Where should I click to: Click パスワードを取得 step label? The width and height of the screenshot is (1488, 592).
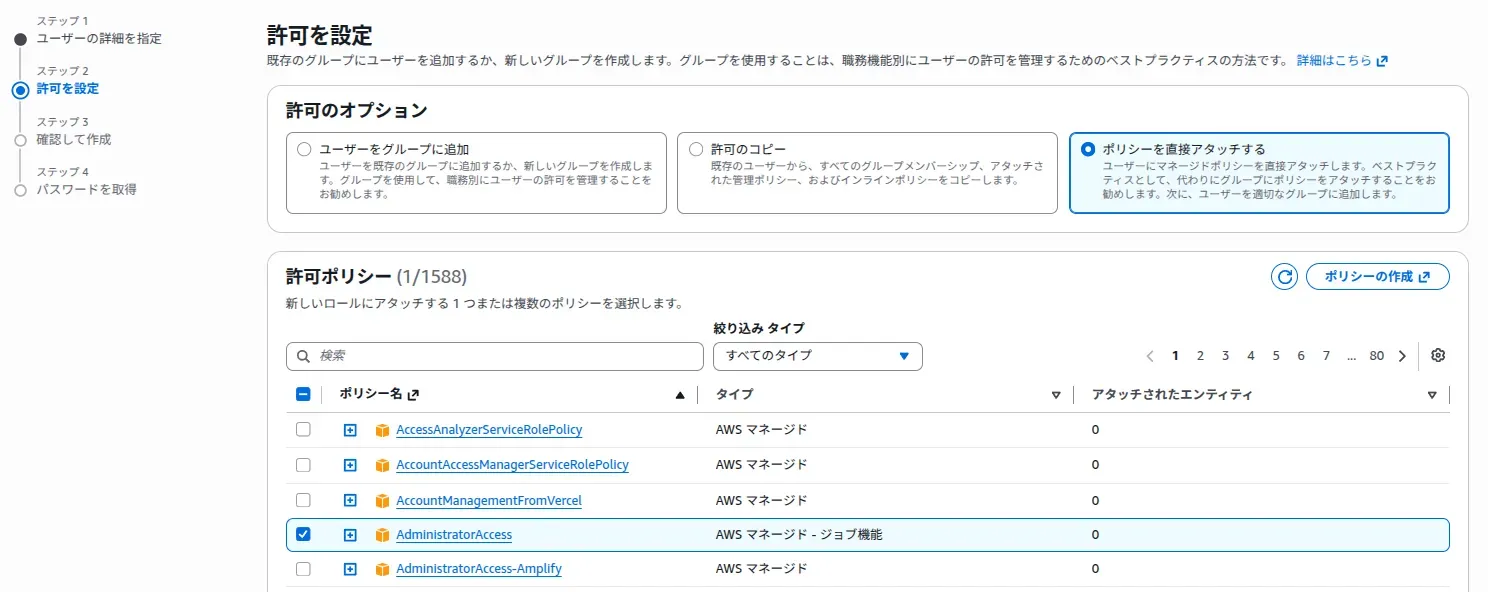(x=87, y=190)
